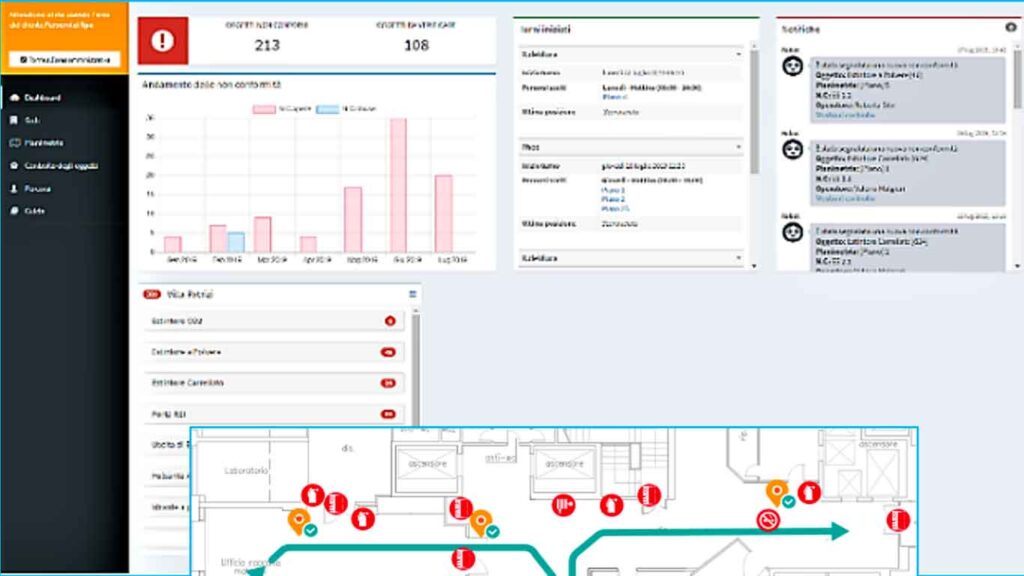Expand the third shift section at bottom
The width and height of the screenshot is (1024, 576).
click(x=738, y=258)
